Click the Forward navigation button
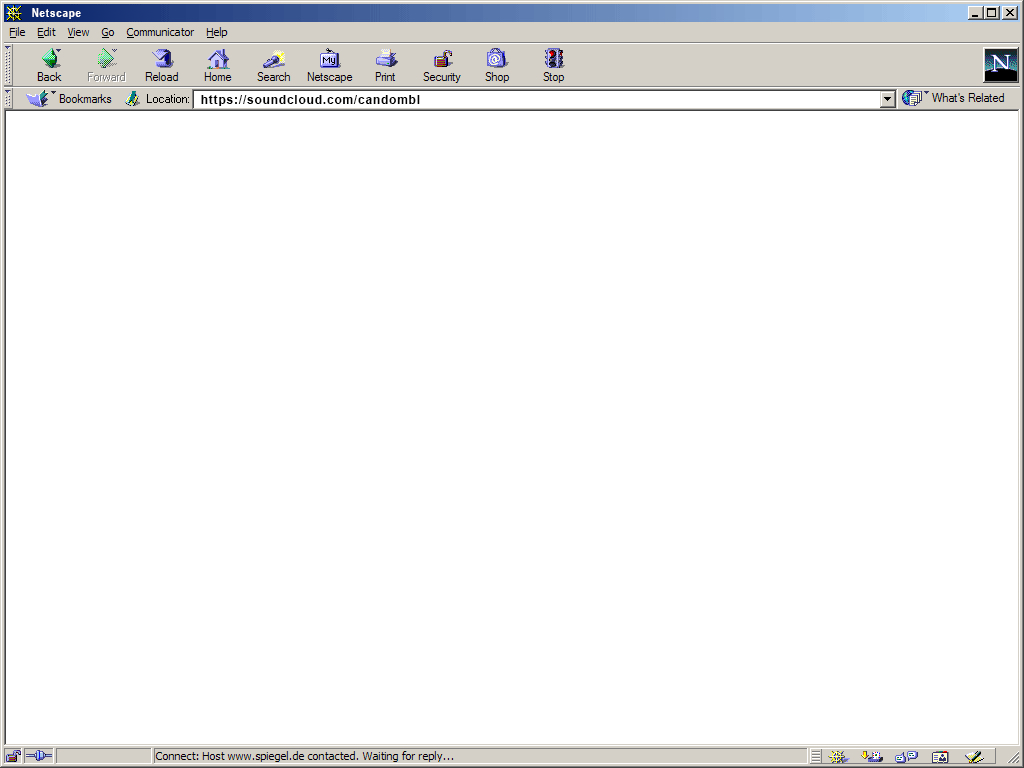This screenshot has width=1024, height=768. click(x=106, y=65)
